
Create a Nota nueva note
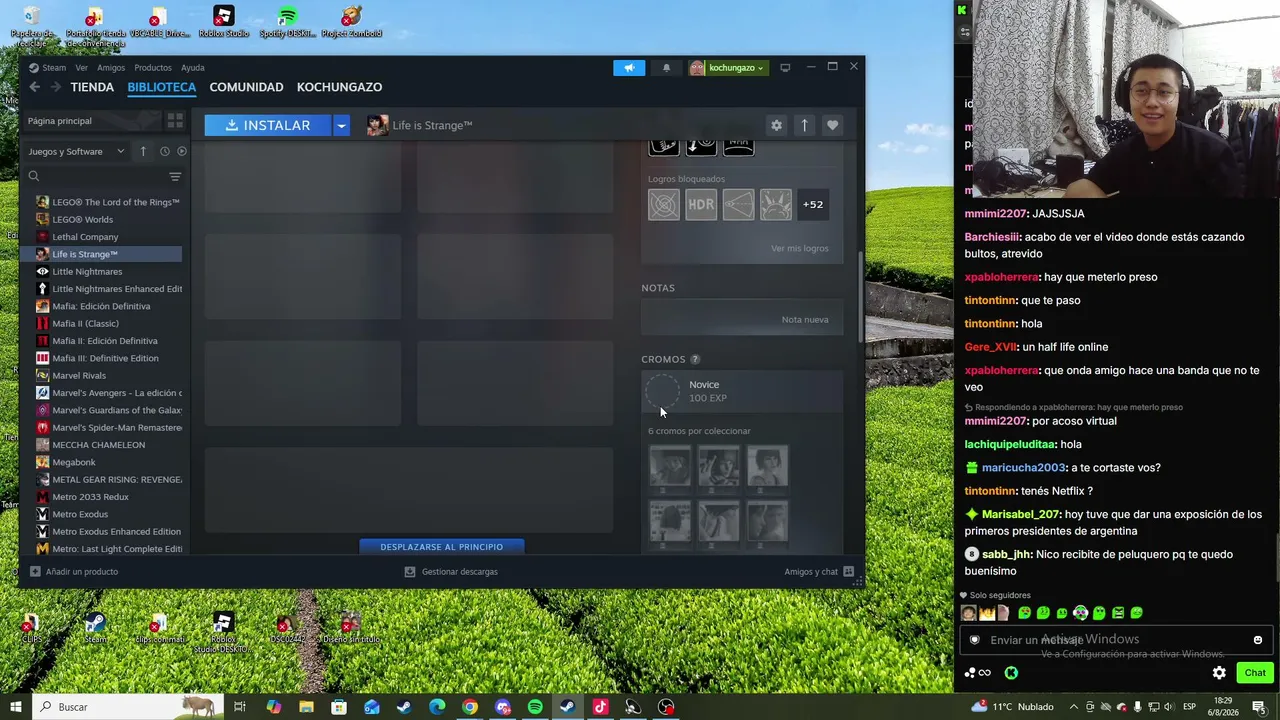click(805, 320)
